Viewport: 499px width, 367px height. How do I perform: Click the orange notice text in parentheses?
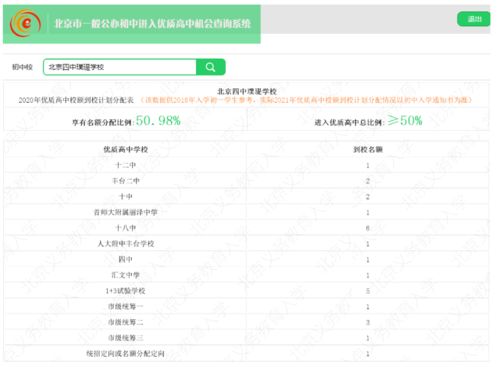[306, 100]
